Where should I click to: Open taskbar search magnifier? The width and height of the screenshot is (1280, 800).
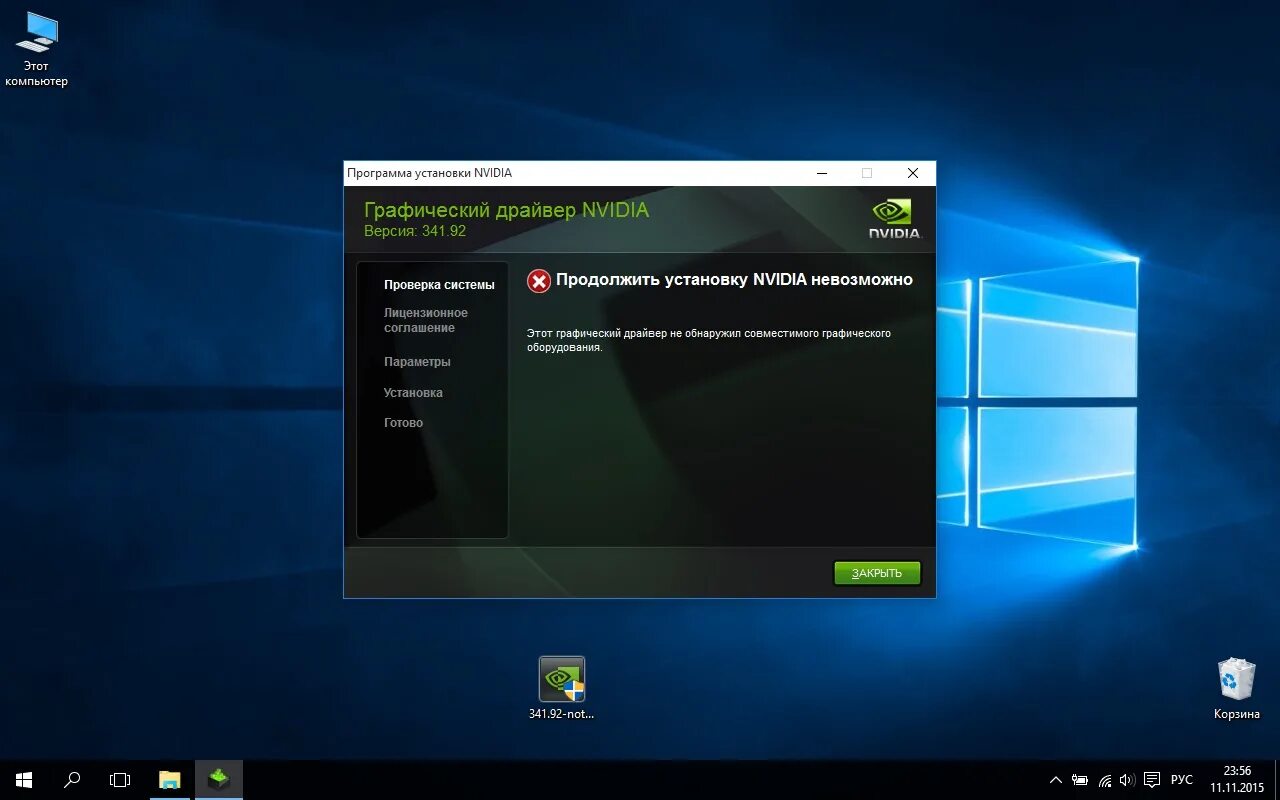pos(72,780)
